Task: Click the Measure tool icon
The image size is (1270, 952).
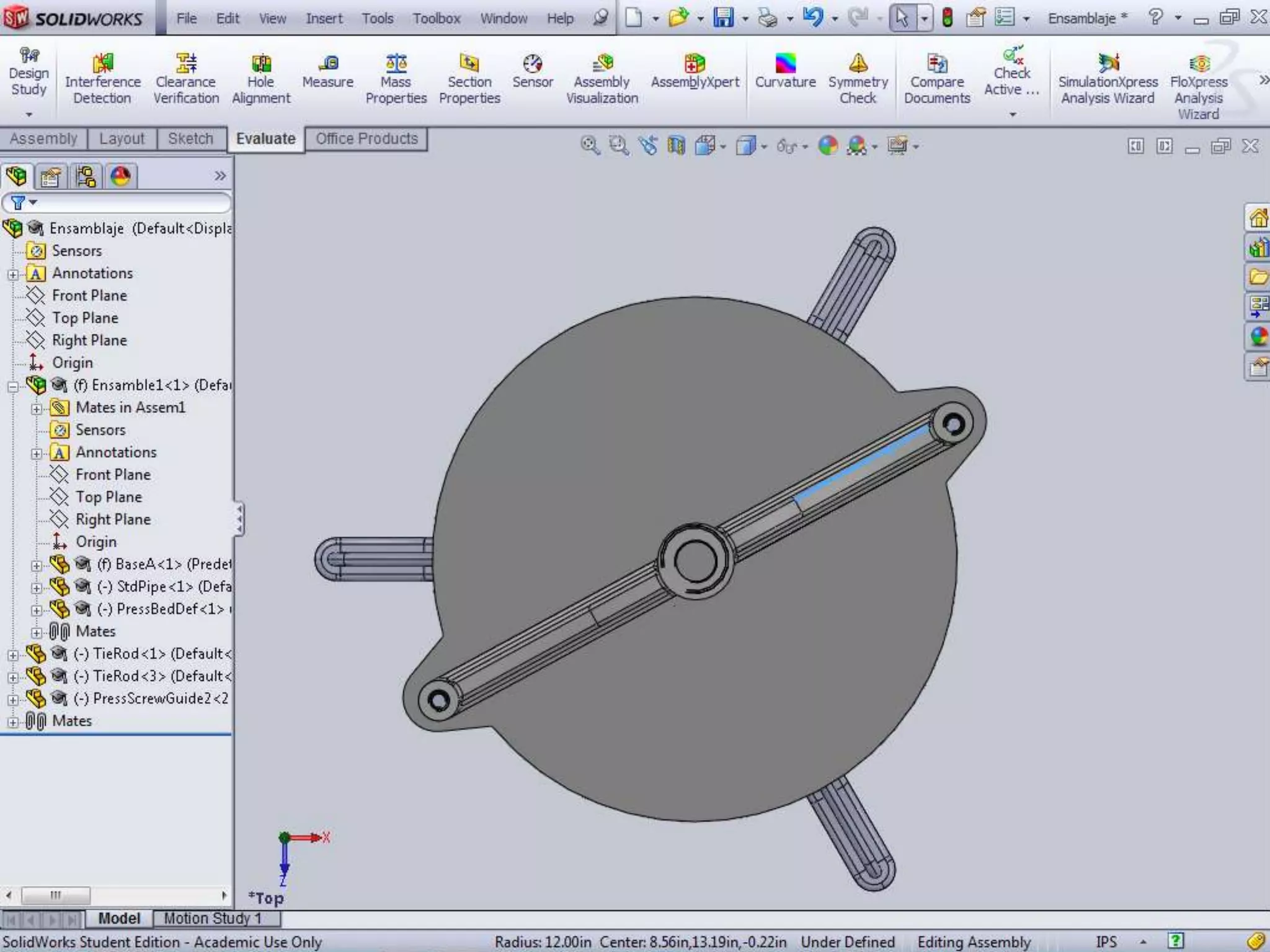Action: point(328,64)
